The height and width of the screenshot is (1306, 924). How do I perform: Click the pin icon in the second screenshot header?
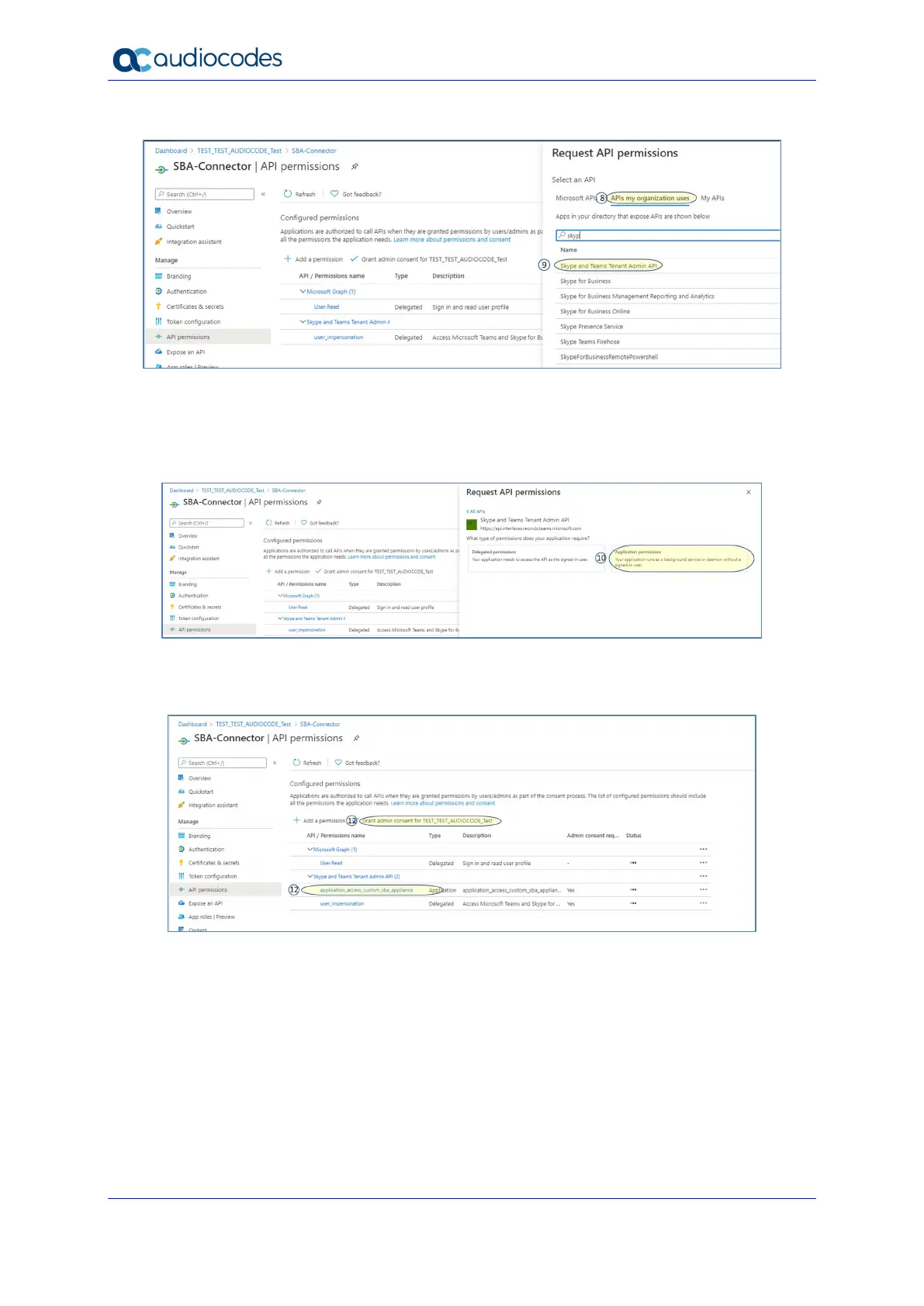coord(319,502)
